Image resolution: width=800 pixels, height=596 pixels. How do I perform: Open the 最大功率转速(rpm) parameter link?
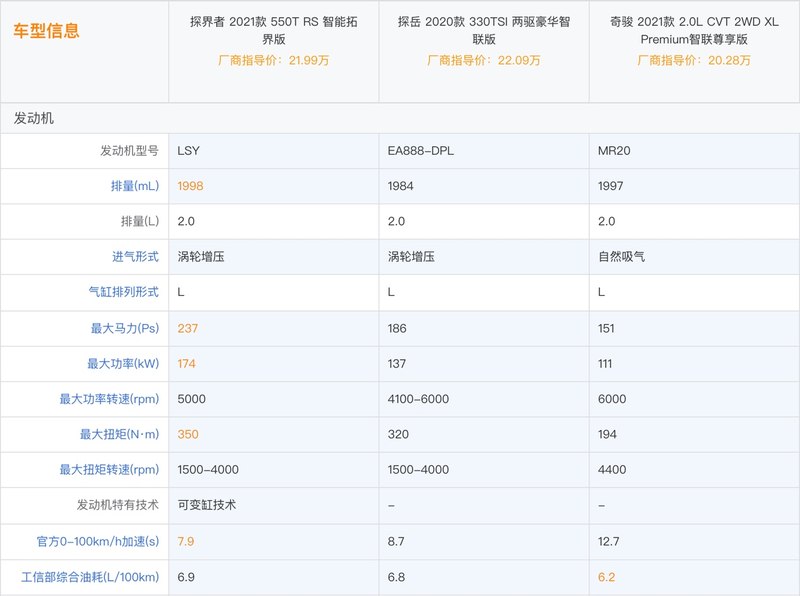point(109,399)
